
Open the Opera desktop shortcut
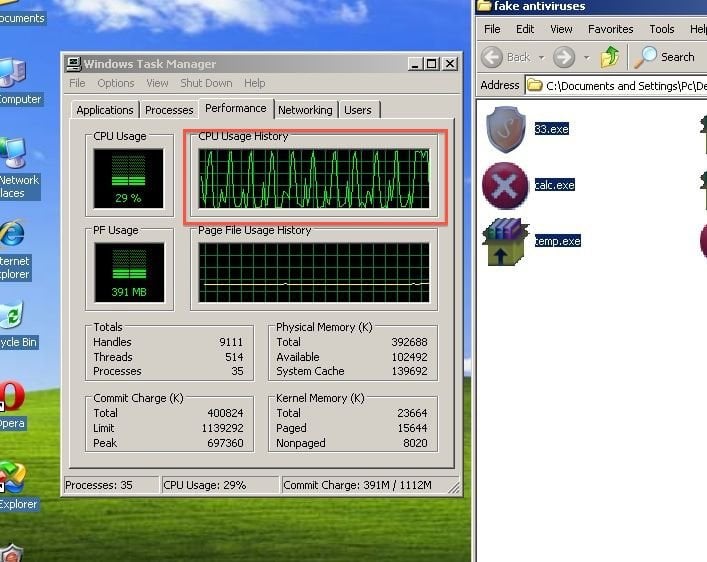point(10,398)
